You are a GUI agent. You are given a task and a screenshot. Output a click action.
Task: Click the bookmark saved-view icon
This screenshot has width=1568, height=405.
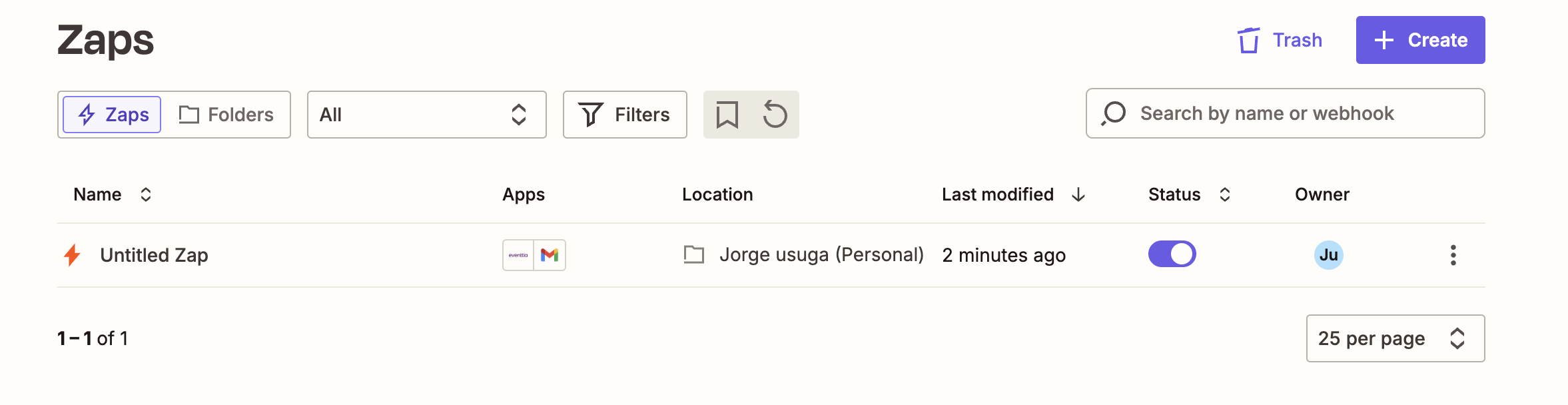pyautogui.click(x=727, y=115)
